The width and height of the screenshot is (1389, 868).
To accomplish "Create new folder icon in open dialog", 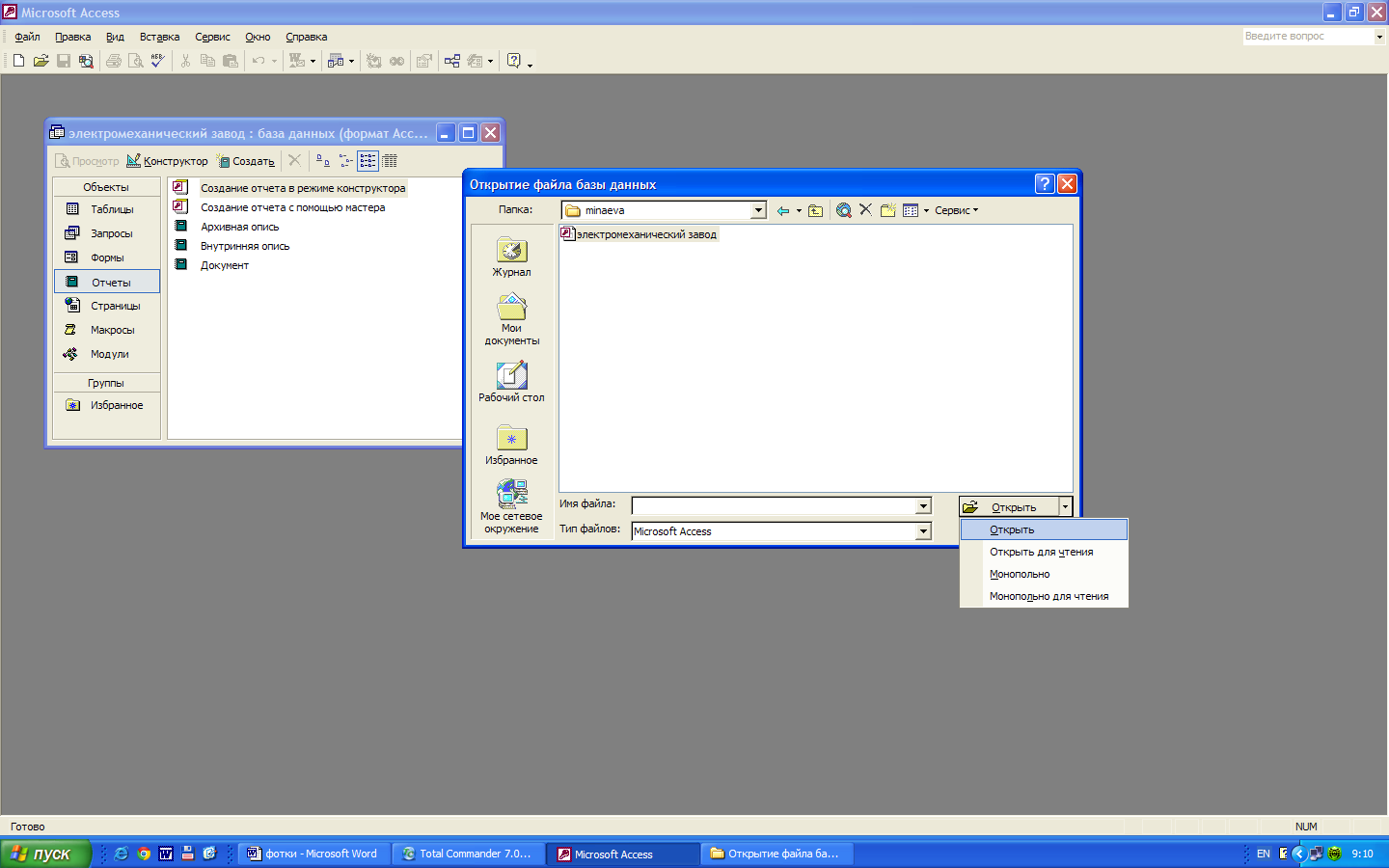I will (x=888, y=209).
